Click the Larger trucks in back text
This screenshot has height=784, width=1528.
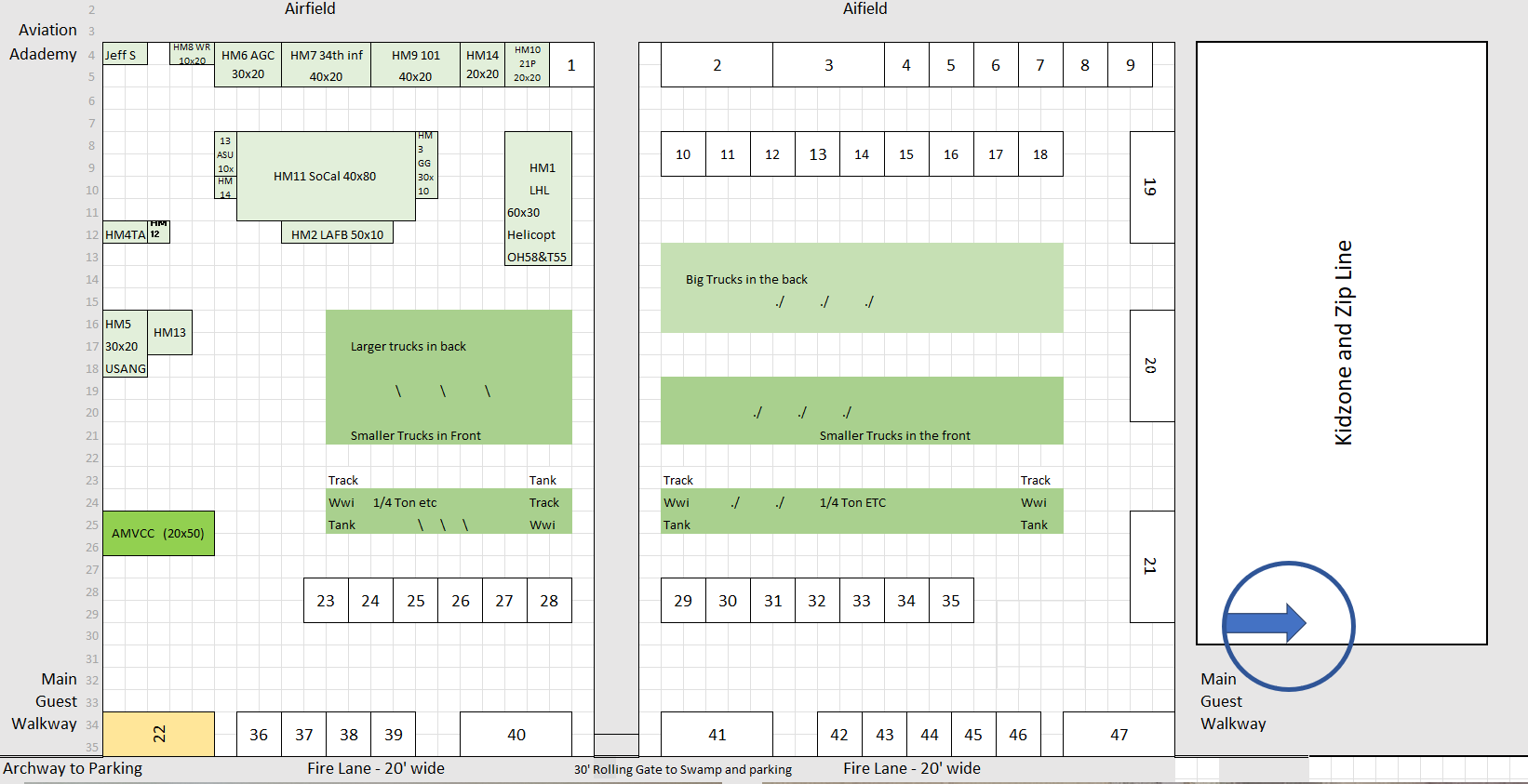pyautogui.click(x=408, y=346)
